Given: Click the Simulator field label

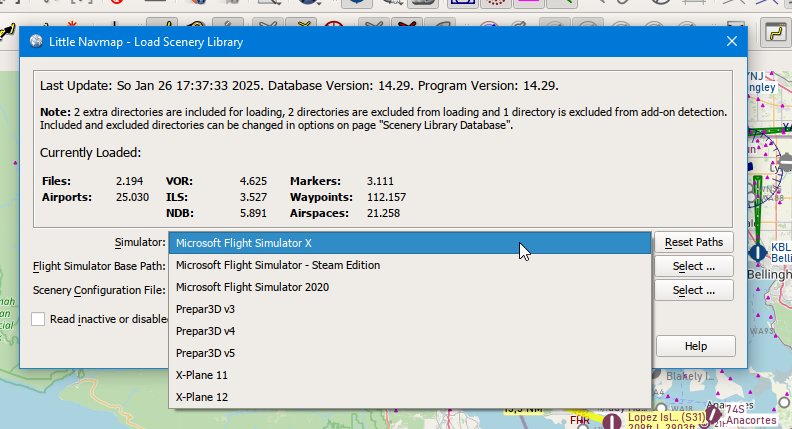Looking at the screenshot, I should 140,243.
